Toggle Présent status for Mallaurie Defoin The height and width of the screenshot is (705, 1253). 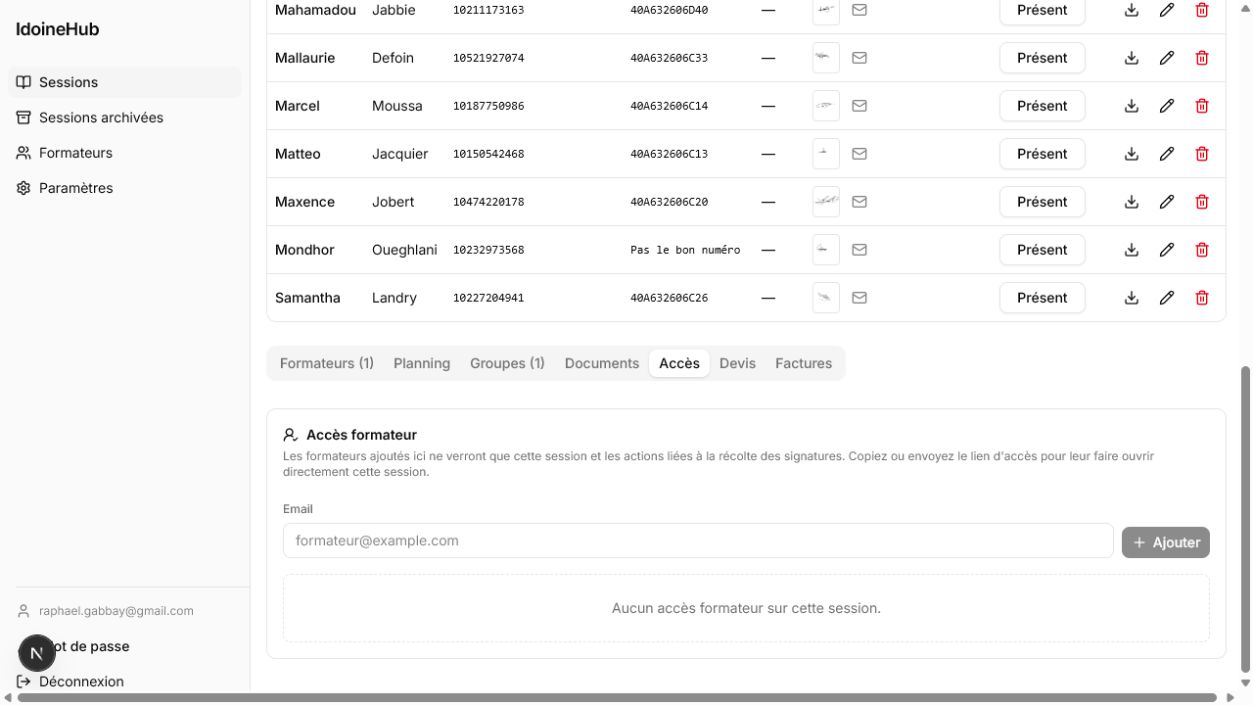(1042, 58)
